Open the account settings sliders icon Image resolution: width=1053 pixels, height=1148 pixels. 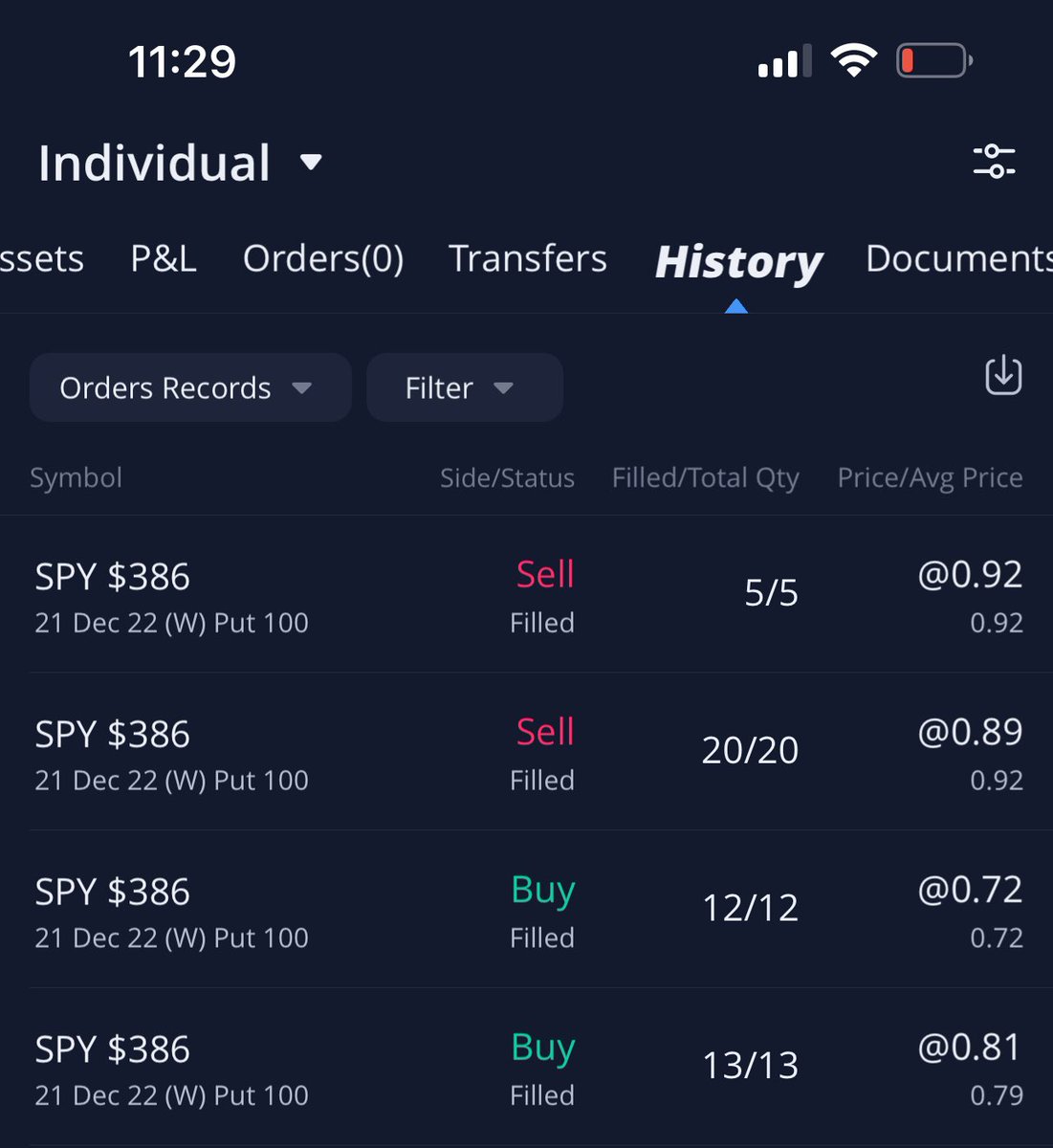[x=994, y=161]
